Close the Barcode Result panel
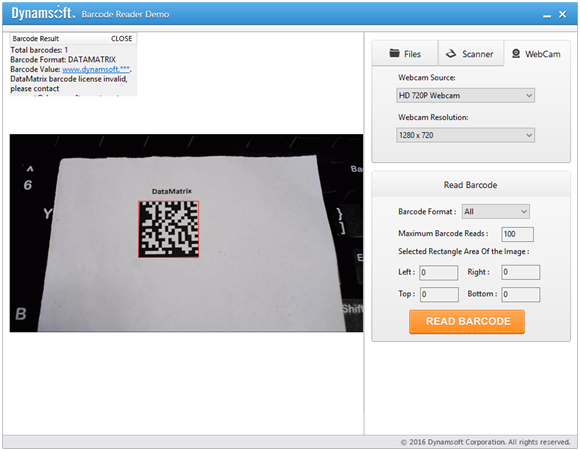Image resolution: width=580 pixels, height=451 pixels. tap(121, 39)
